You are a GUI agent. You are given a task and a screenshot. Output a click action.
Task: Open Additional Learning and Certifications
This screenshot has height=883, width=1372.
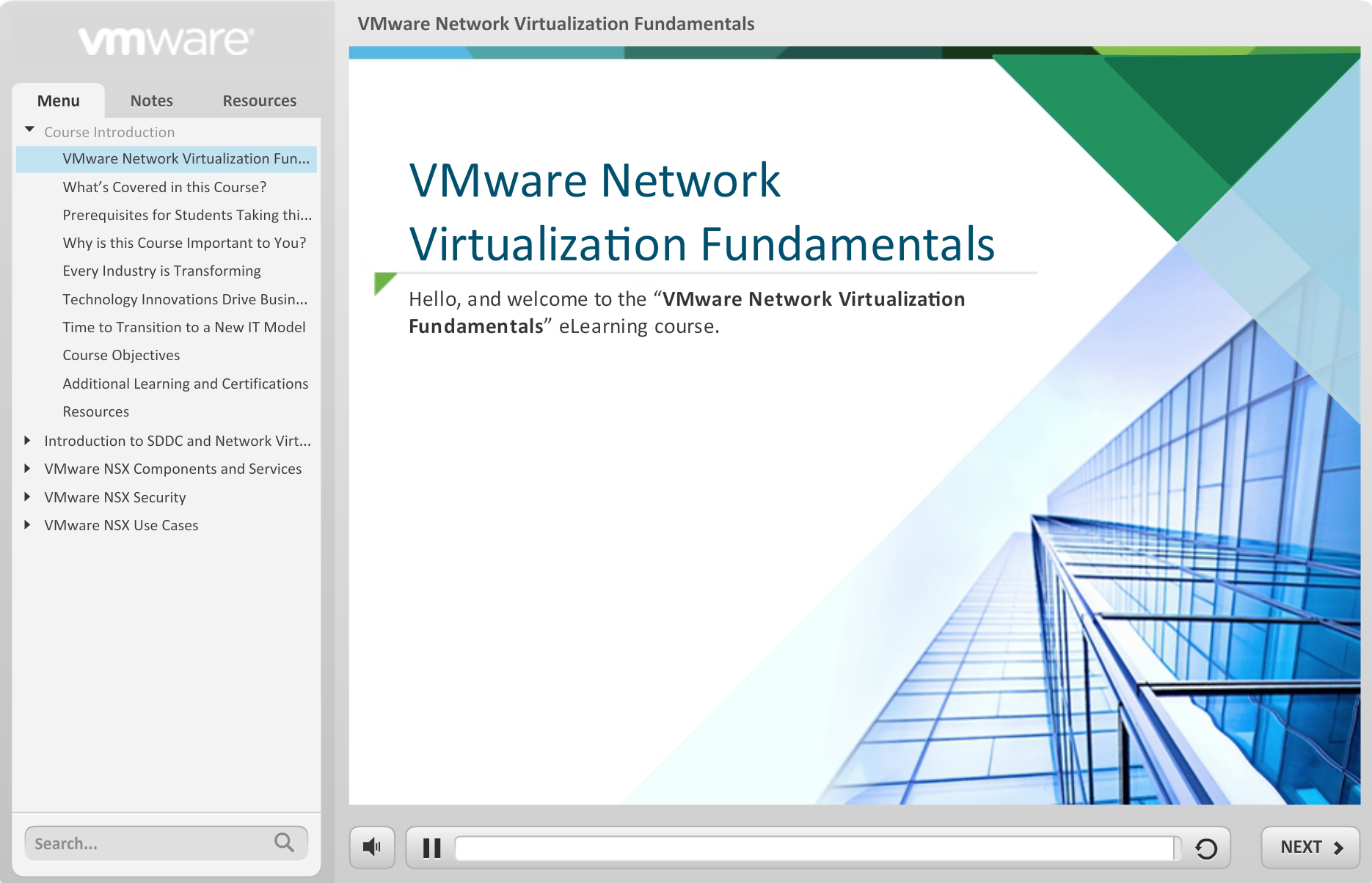186,384
